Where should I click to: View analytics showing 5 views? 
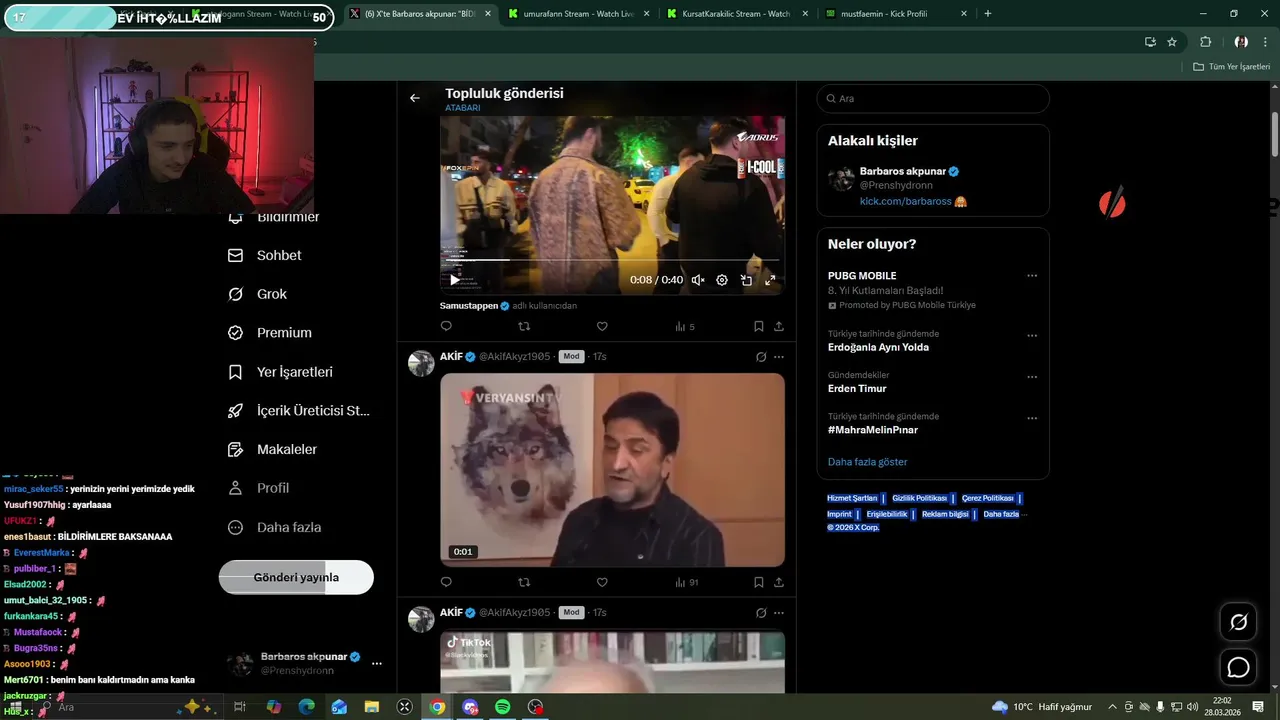(x=685, y=326)
